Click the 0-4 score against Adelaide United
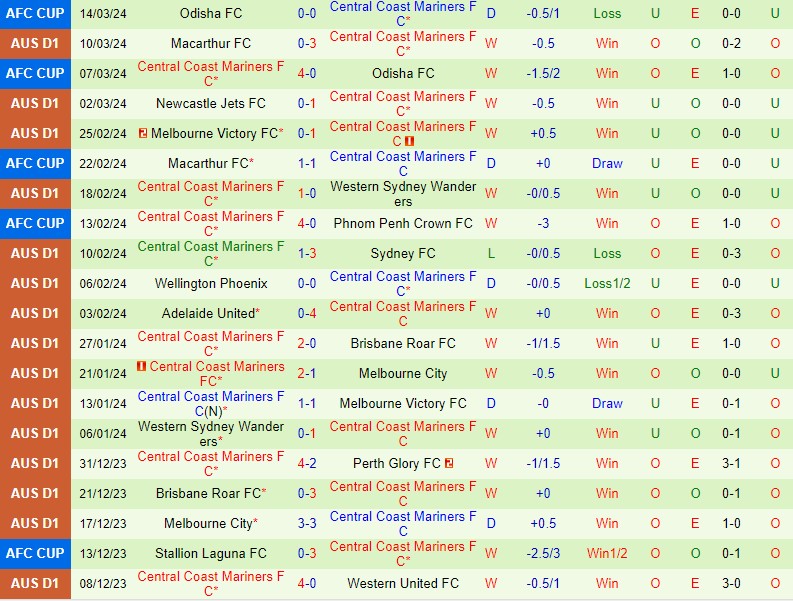The image size is (793, 601). (307, 314)
